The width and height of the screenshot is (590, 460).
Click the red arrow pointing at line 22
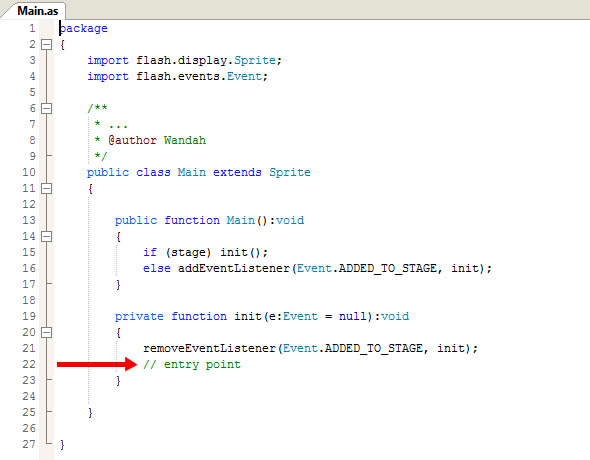pos(97,364)
